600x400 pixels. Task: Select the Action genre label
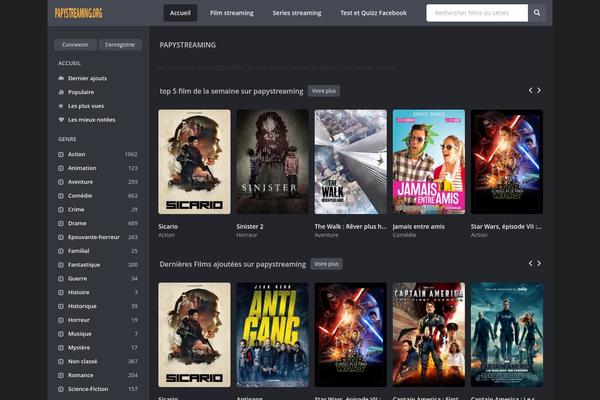coord(77,154)
